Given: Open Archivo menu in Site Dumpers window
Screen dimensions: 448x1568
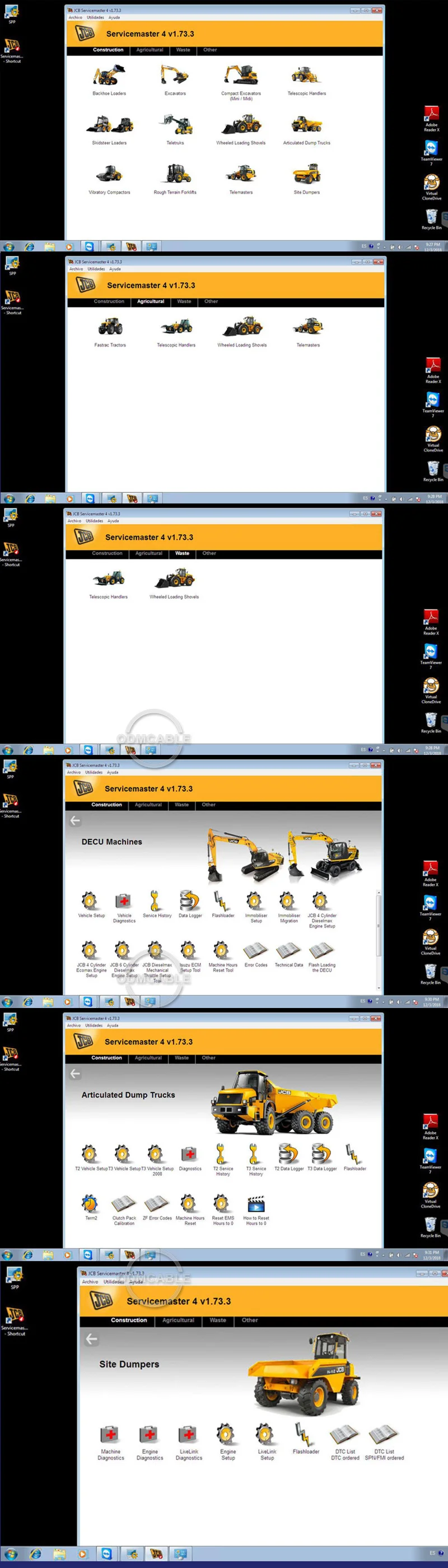Looking at the screenshot, I should tap(90, 1281).
